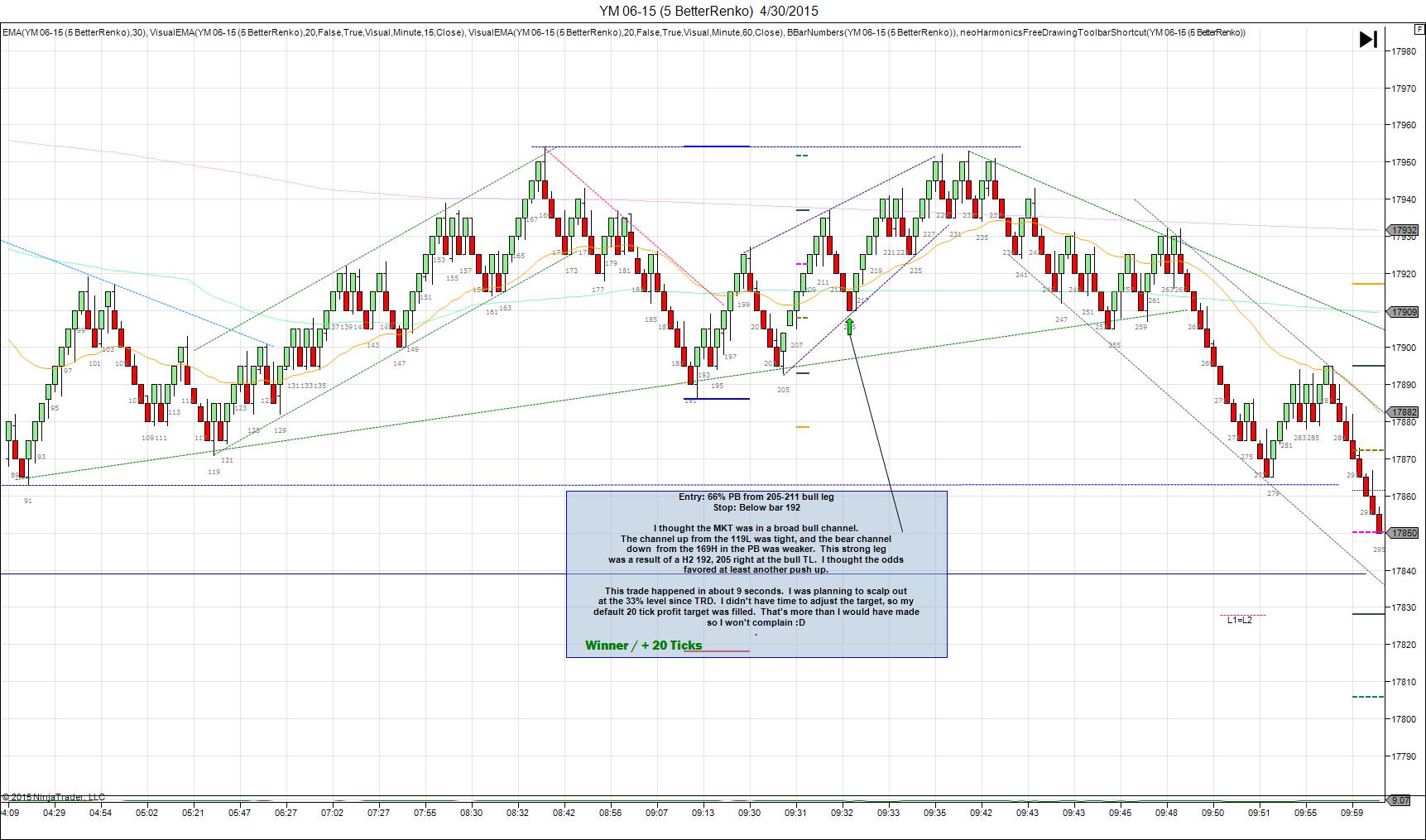Click the 17909 price marker

pyautogui.click(x=1404, y=312)
